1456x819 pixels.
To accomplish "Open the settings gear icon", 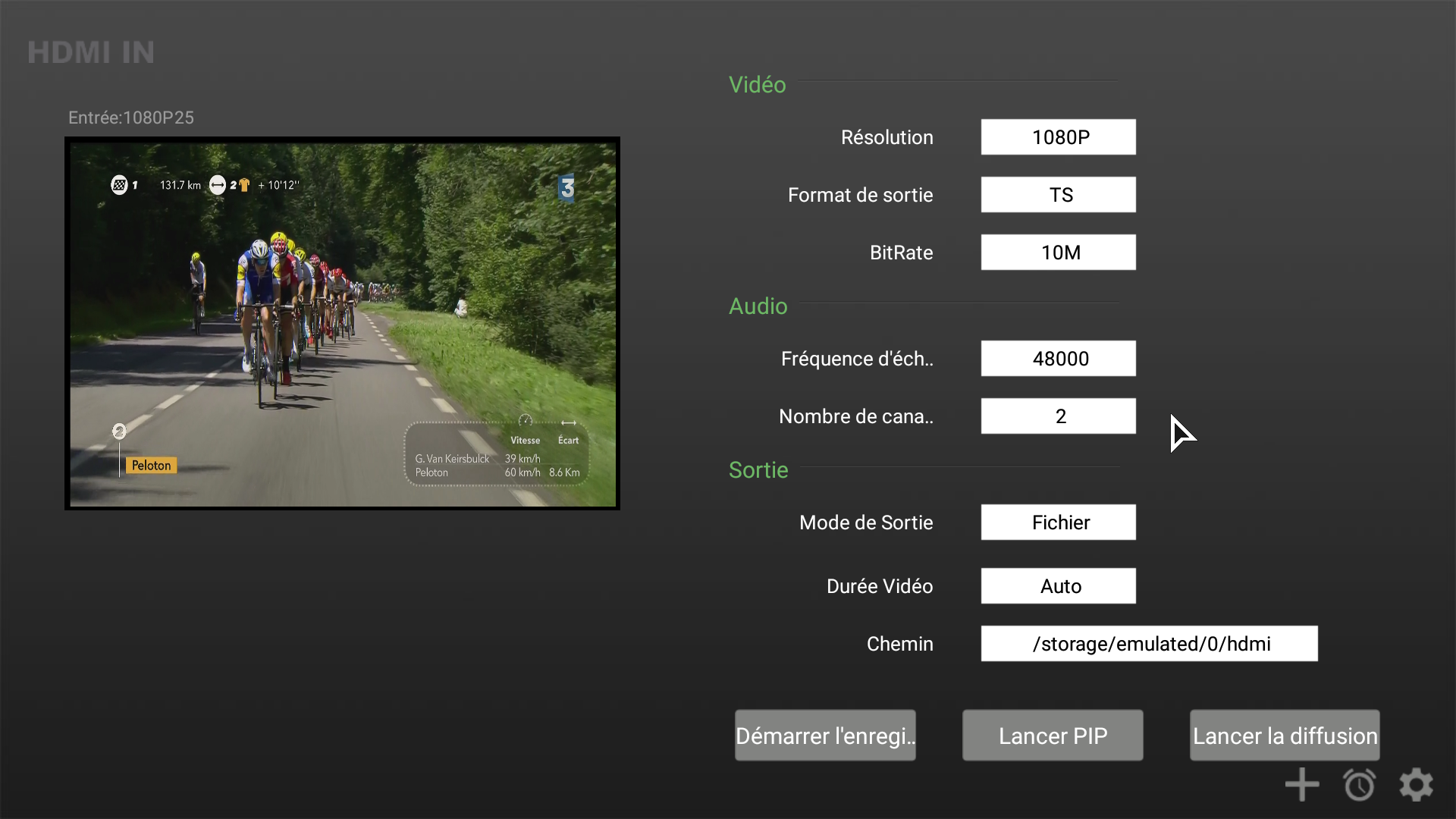I will (x=1416, y=785).
